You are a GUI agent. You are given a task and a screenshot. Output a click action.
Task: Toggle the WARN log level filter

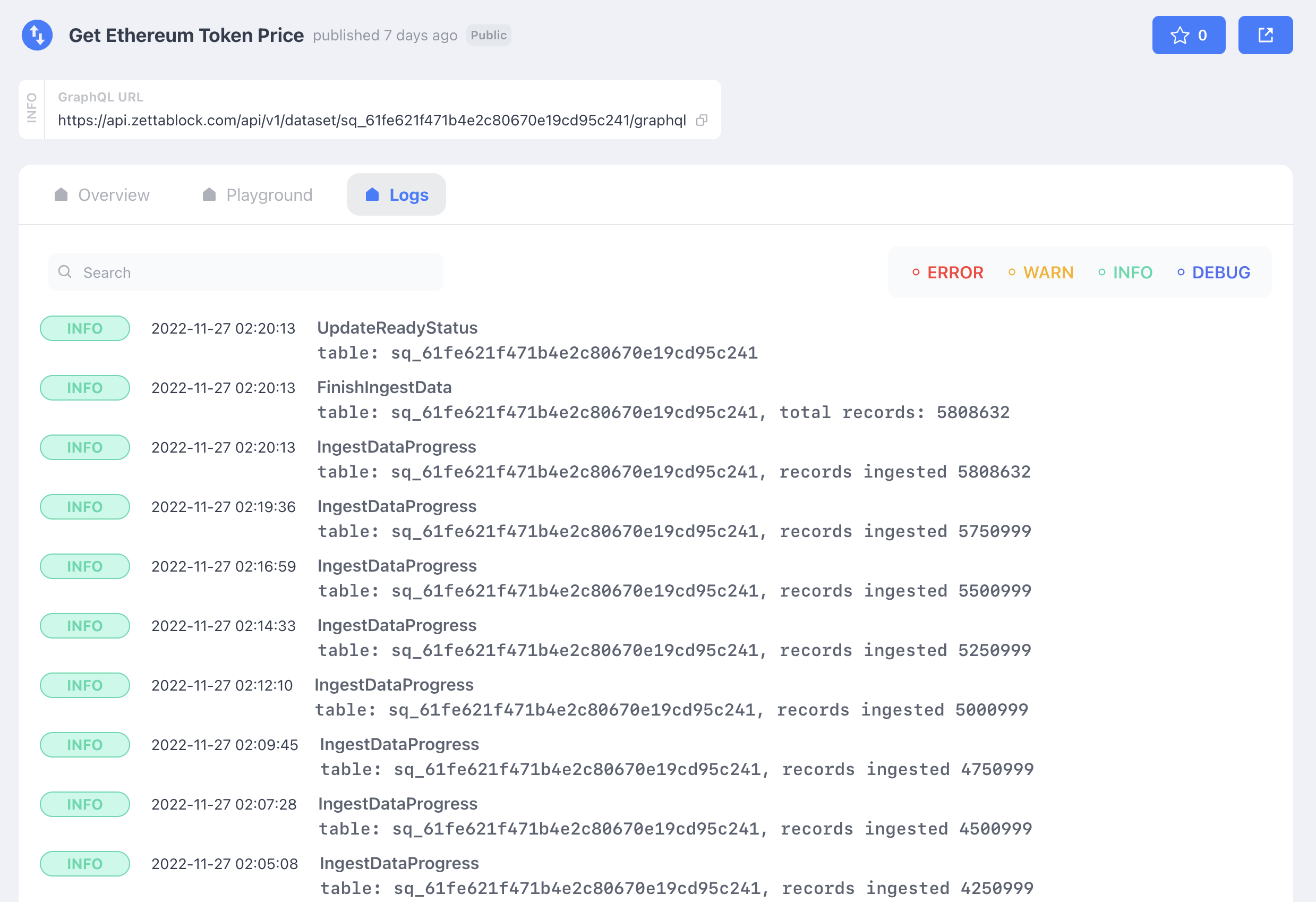1041,273
